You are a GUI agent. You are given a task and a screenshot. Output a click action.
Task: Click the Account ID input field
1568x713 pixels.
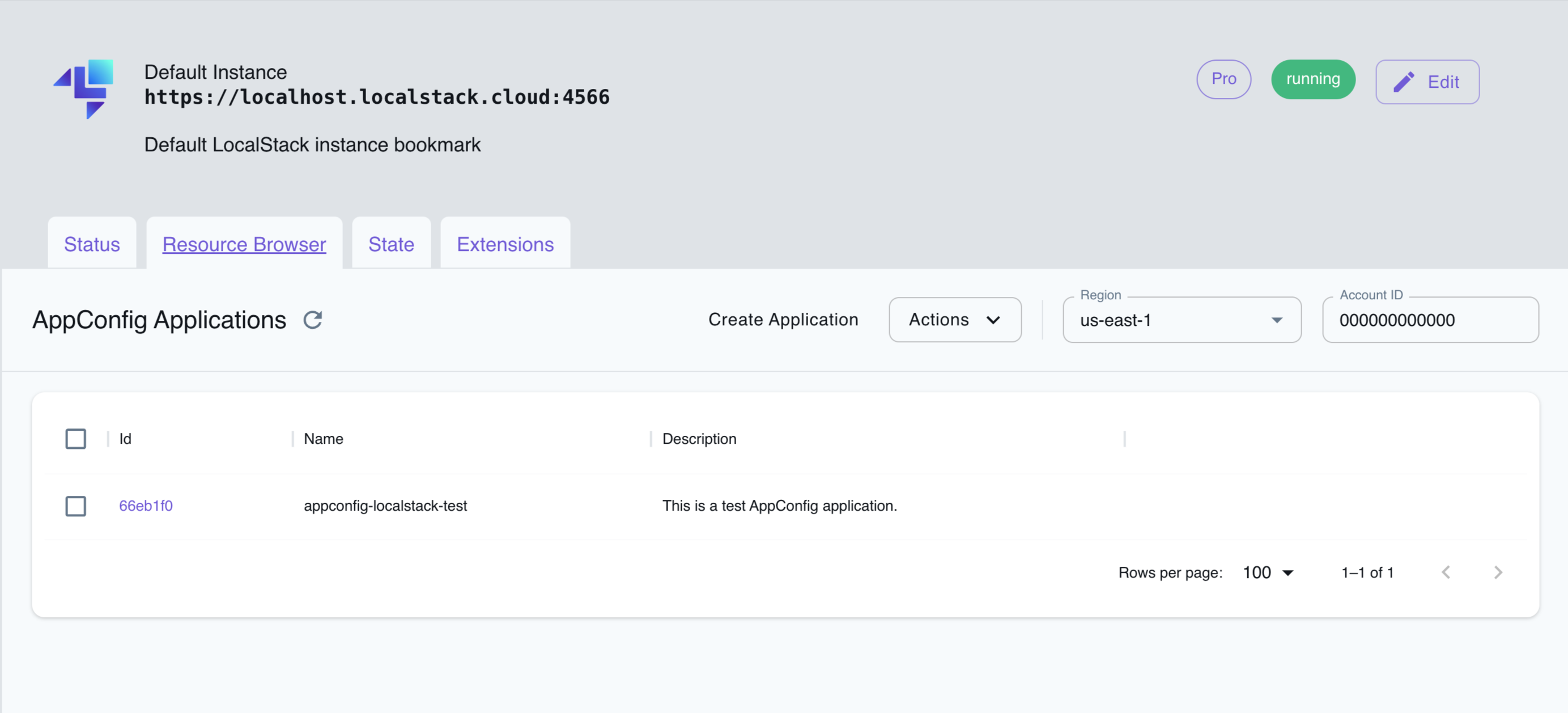[x=1430, y=320]
